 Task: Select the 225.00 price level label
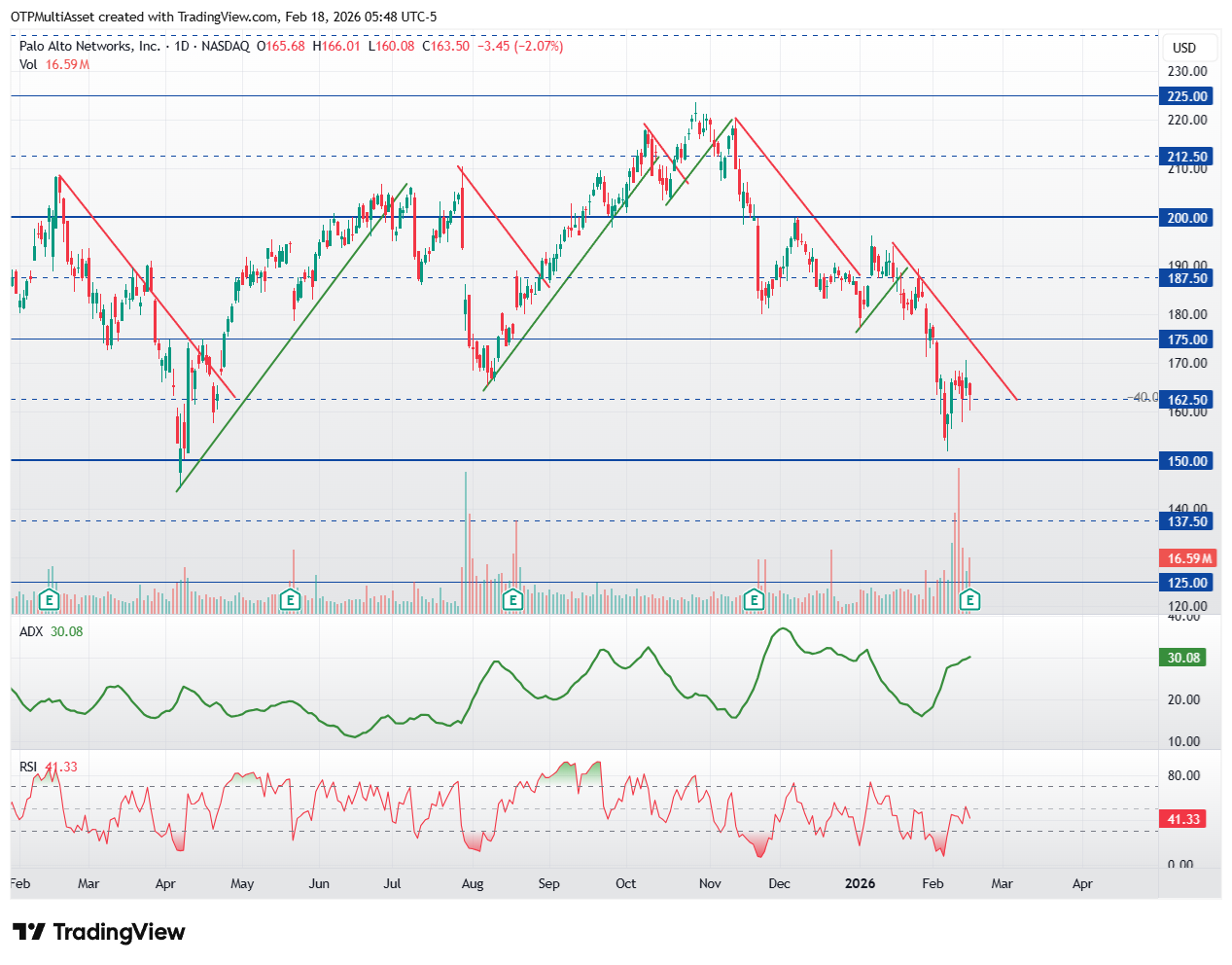1186,96
